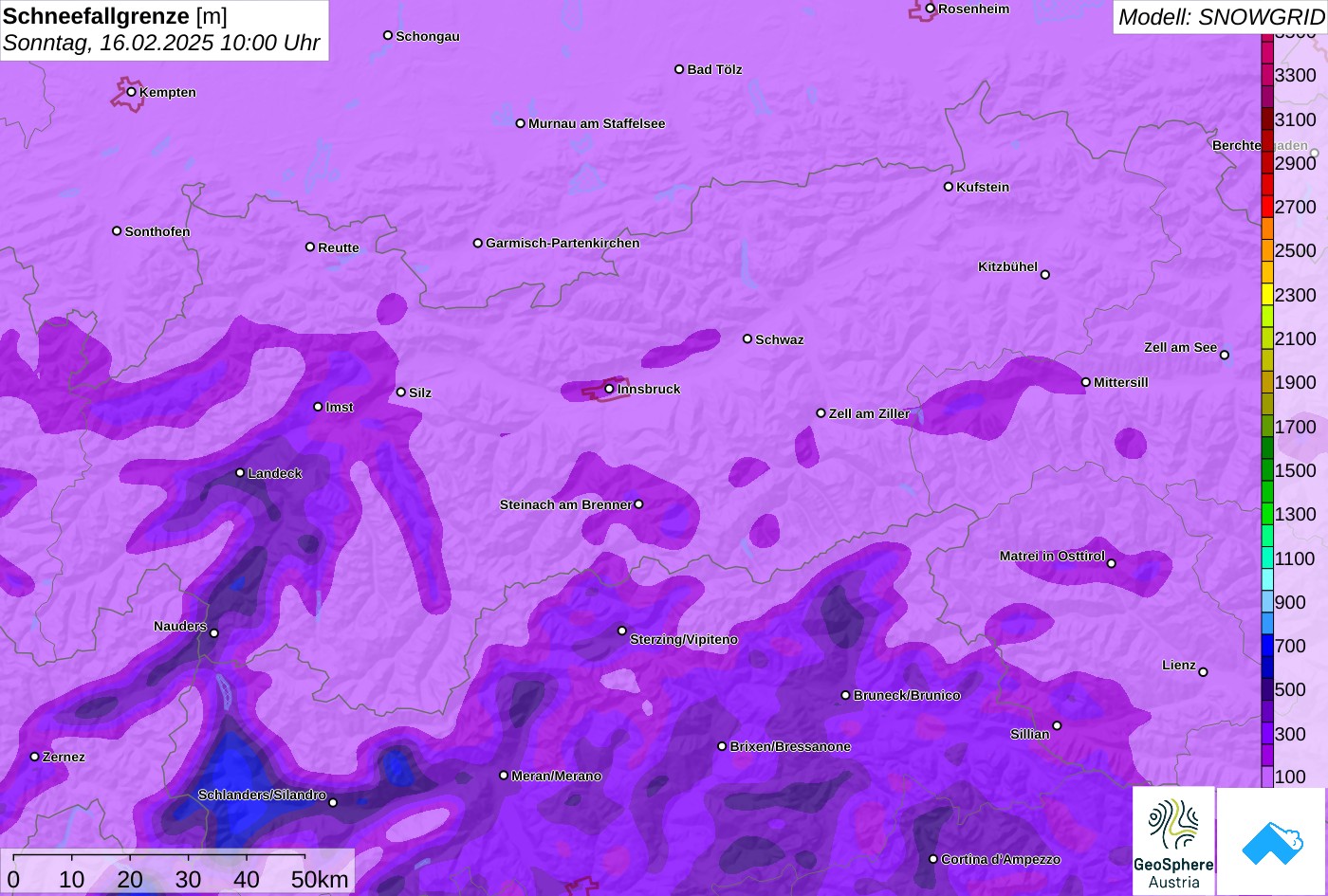1328x896 pixels.
Task: Choose the Sonthofen city marker dot
Action: (117, 231)
